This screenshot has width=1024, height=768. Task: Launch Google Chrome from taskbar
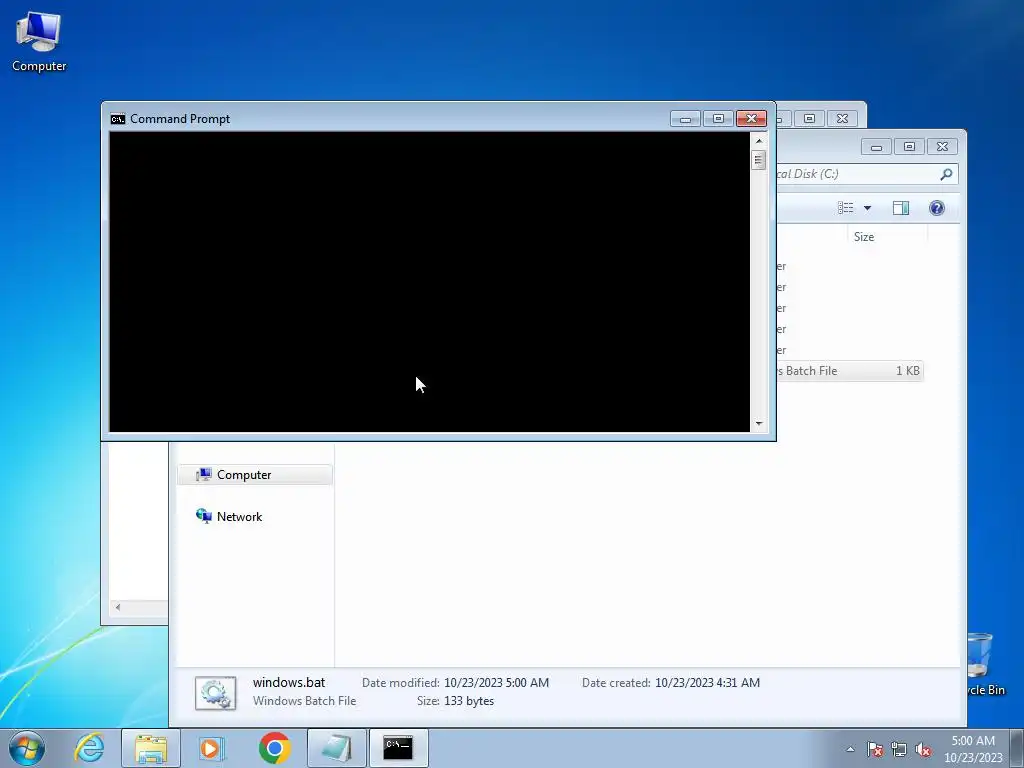pyautogui.click(x=274, y=748)
